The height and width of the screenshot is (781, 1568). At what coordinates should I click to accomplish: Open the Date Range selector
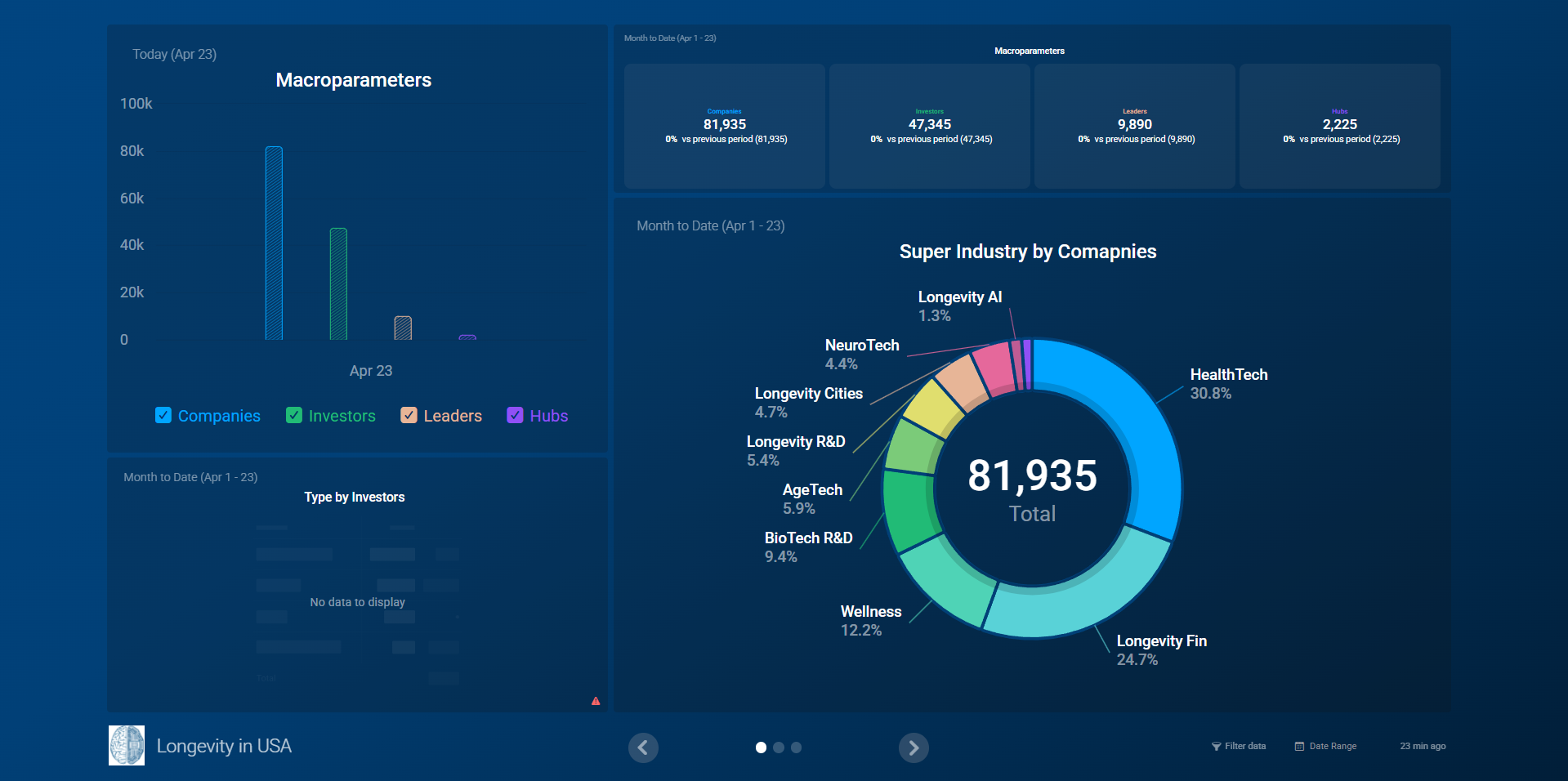point(1333,747)
